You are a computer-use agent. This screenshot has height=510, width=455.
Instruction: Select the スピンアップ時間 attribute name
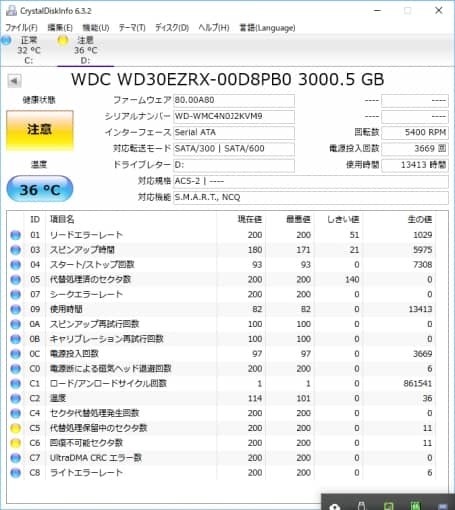pyautogui.click(x=82, y=250)
